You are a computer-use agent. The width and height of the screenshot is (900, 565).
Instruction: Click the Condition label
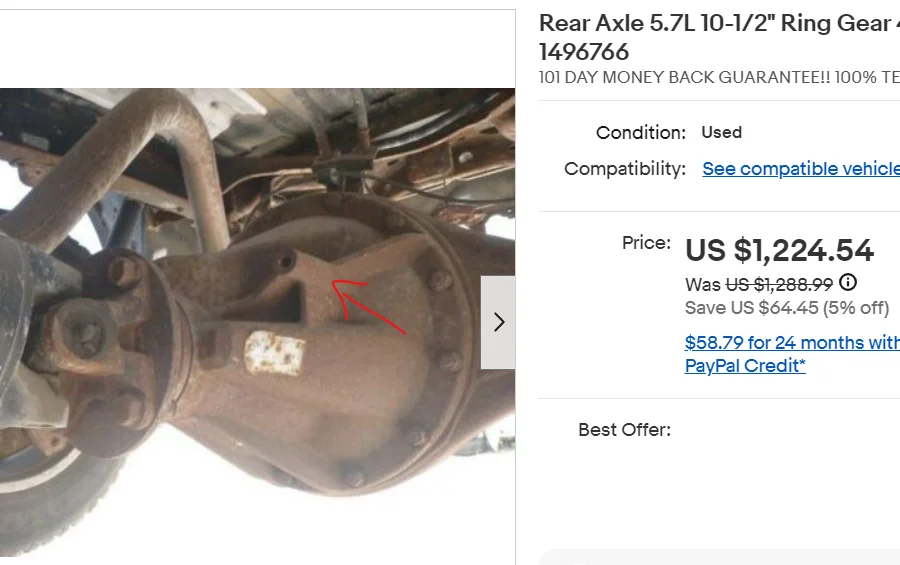(641, 132)
